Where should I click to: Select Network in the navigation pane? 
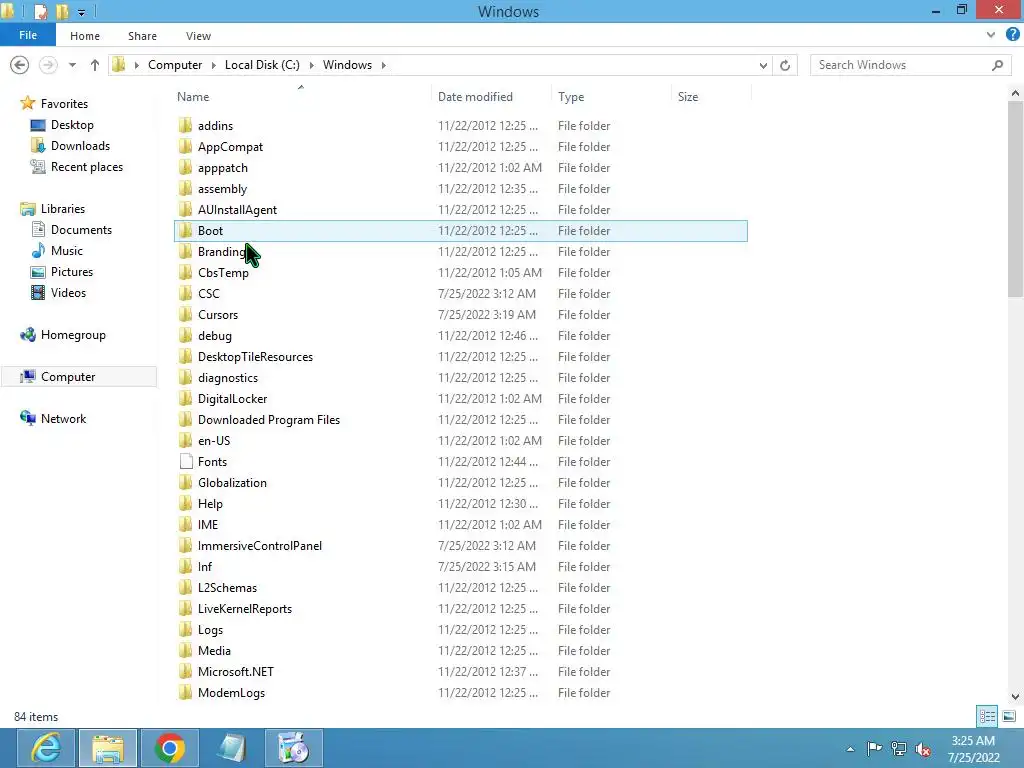(x=63, y=419)
